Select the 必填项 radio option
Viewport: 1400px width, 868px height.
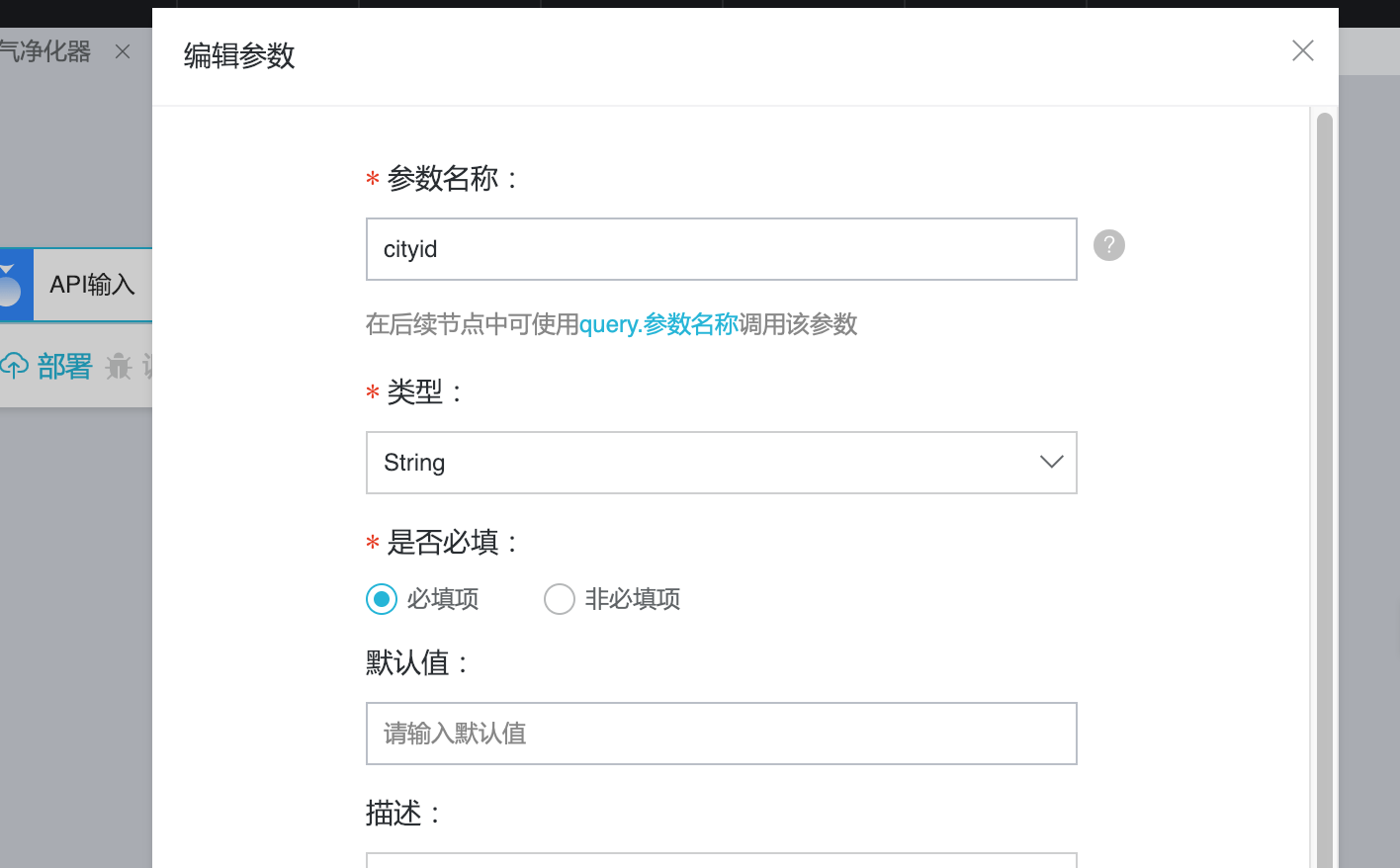382,599
